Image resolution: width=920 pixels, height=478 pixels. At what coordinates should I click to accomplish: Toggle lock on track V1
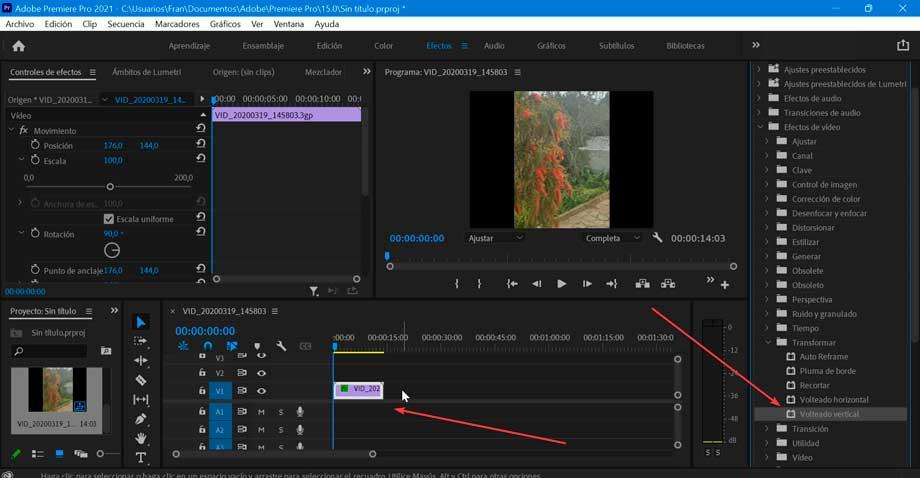(202, 391)
